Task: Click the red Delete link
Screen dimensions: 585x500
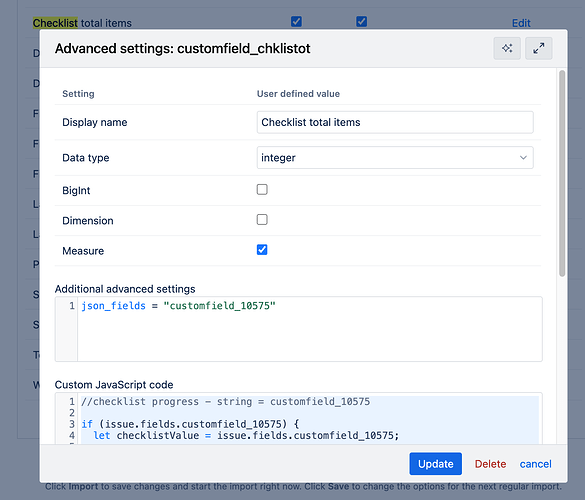Action: [x=490, y=464]
